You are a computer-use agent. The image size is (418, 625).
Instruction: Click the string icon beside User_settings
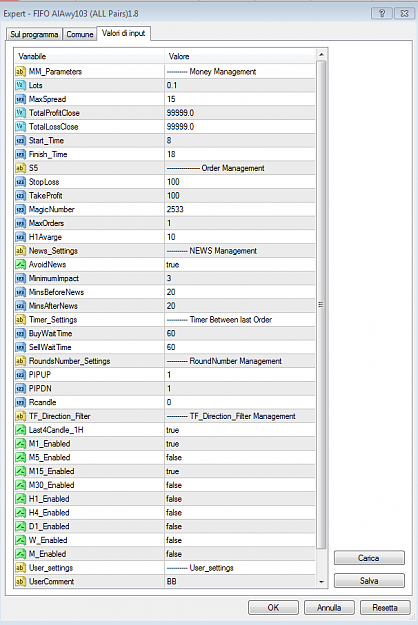pyautogui.click(x=20, y=568)
